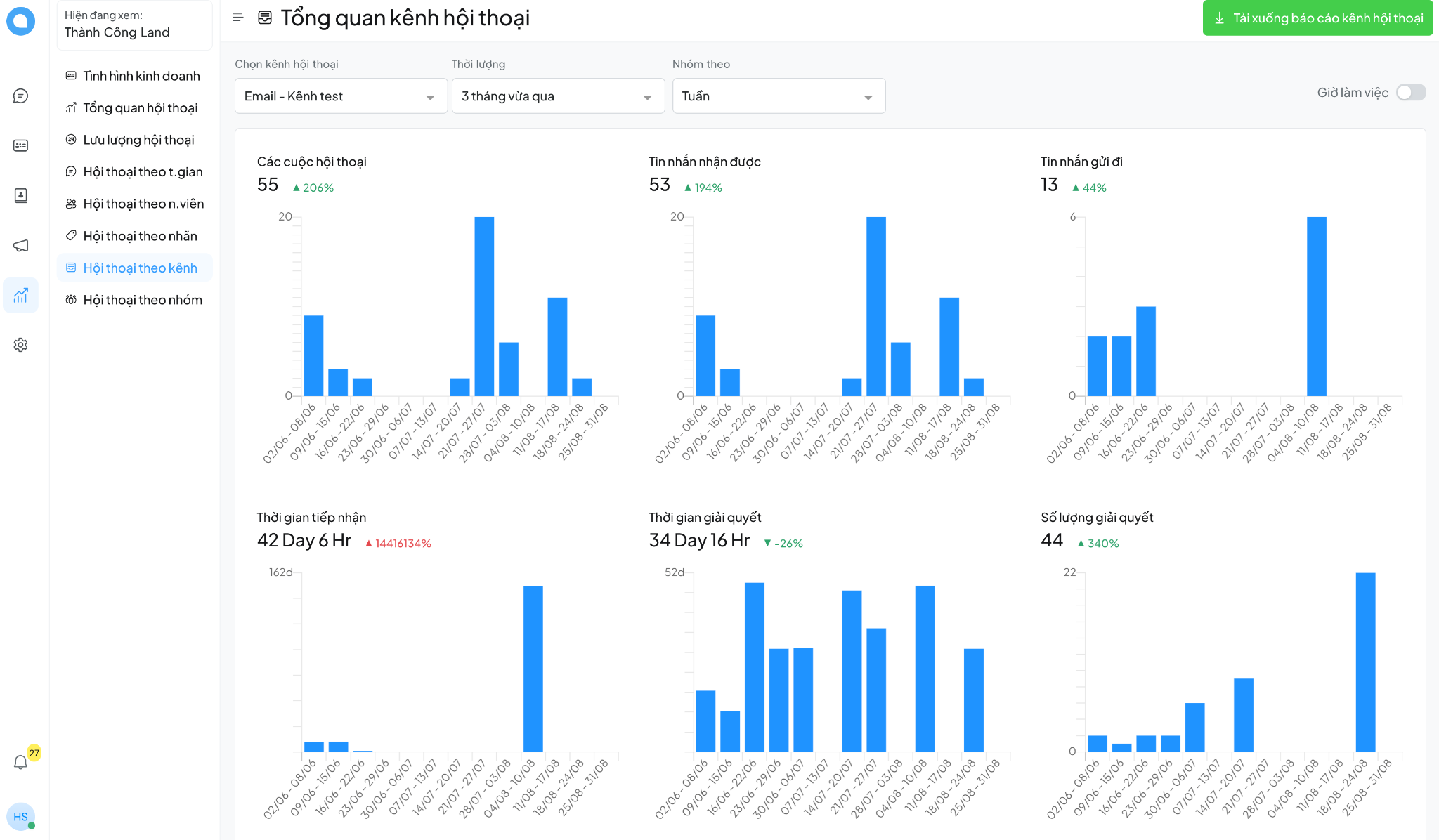
Task: Open the Tuần group-by dropdown
Action: (778, 96)
